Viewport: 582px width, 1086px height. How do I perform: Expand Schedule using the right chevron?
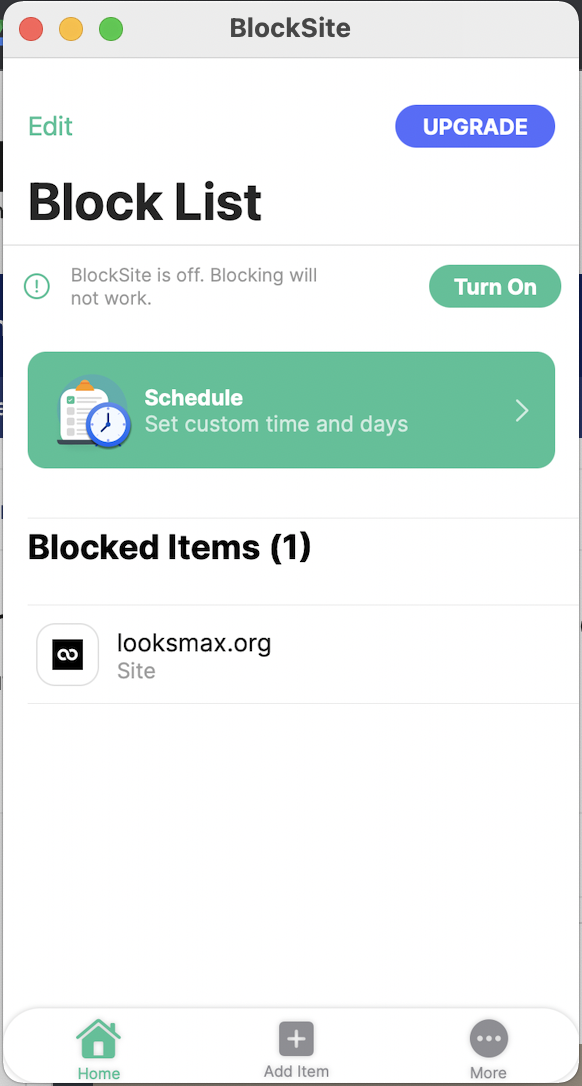tap(522, 411)
